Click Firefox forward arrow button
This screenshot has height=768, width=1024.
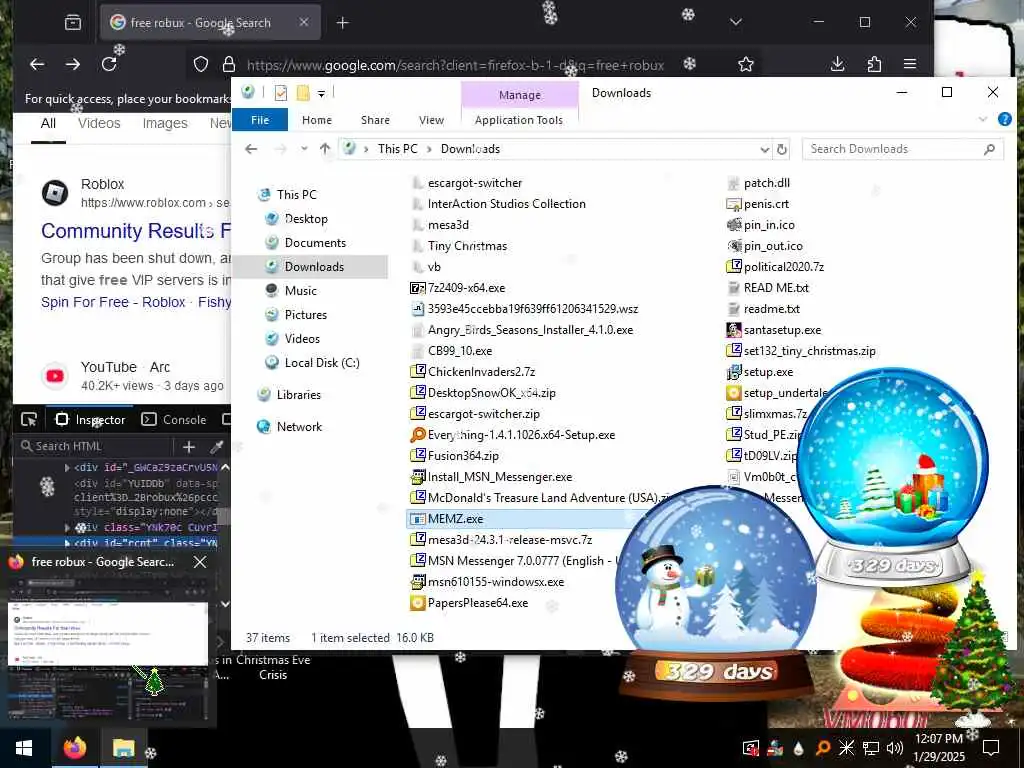[x=73, y=64]
